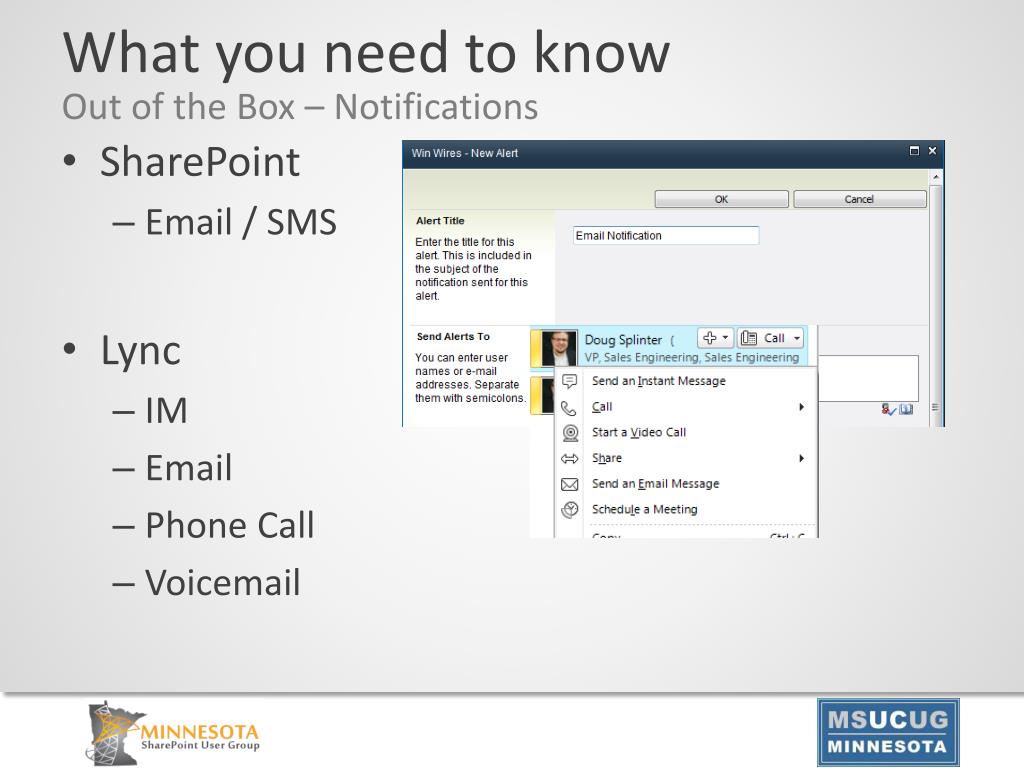
Task: Click the MSUCUG Minnesota logo
Action: (888, 732)
